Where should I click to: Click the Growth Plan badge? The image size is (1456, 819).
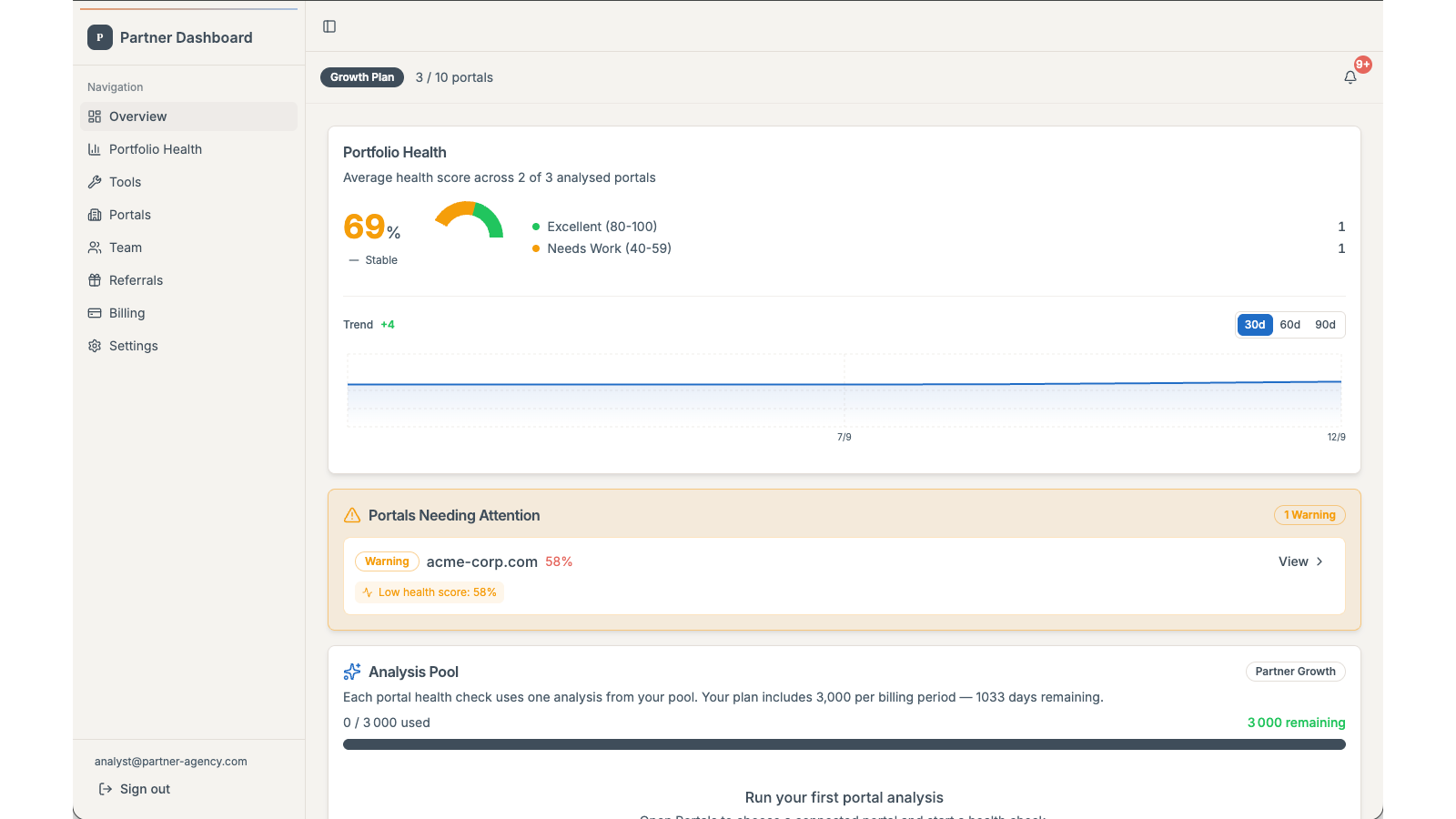[362, 77]
